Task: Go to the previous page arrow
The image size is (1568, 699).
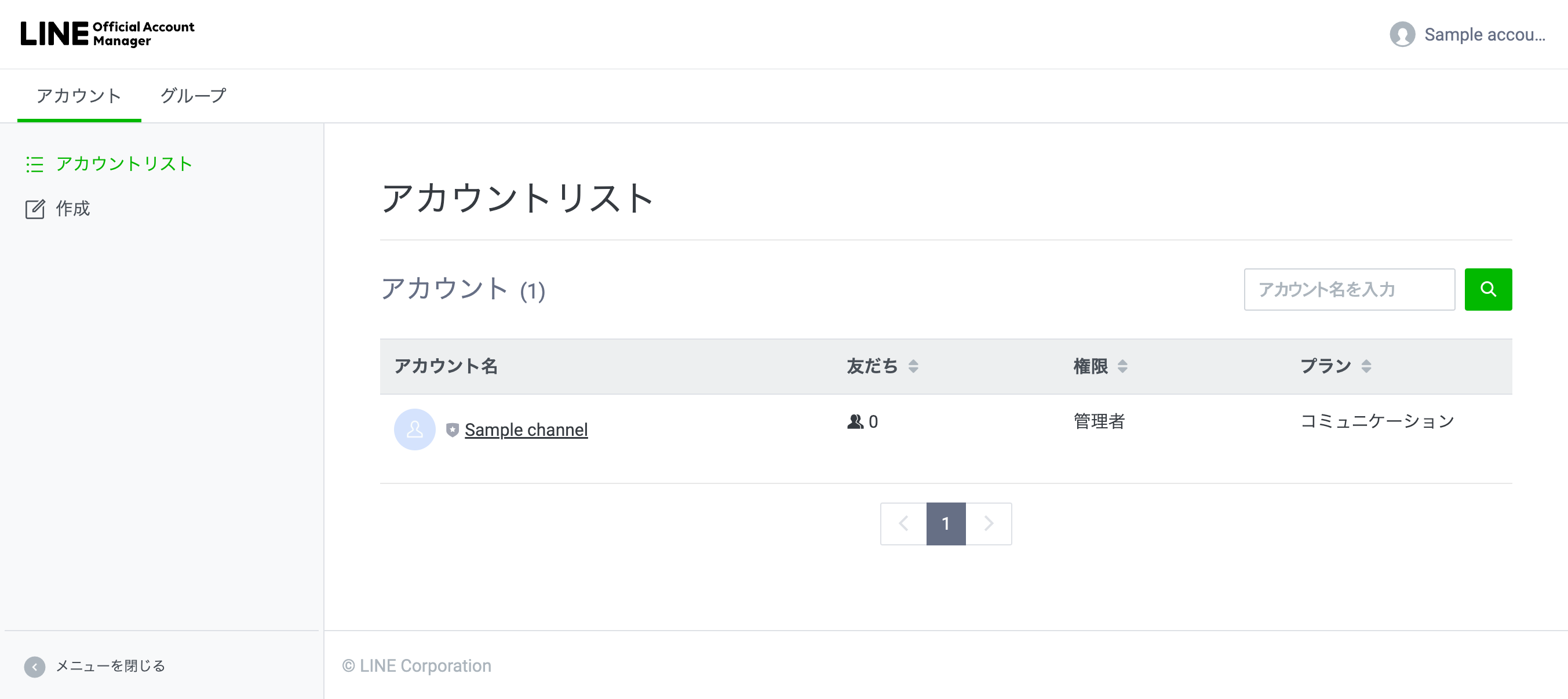Action: tap(904, 523)
